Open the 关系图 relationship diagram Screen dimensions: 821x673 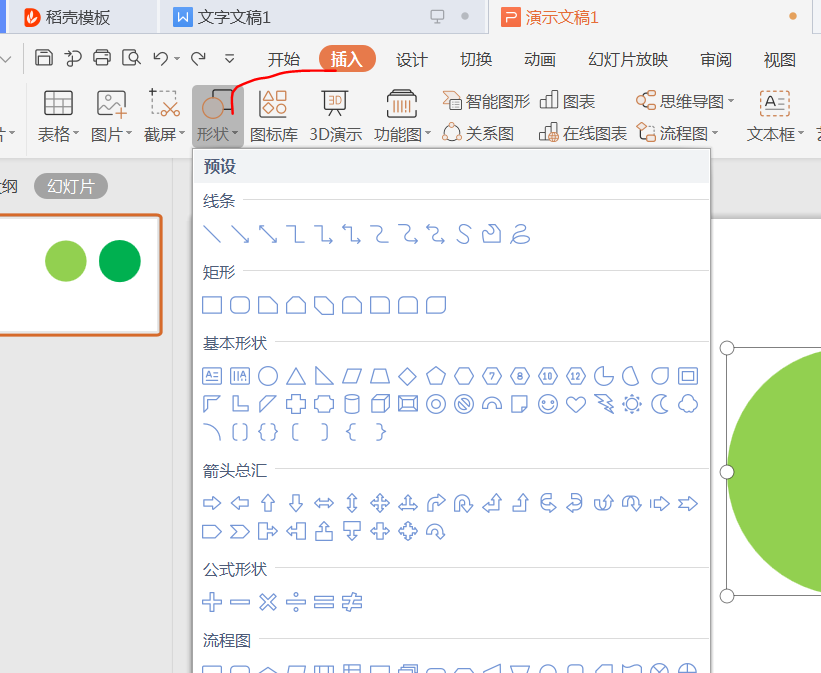pyautogui.click(x=478, y=133)
